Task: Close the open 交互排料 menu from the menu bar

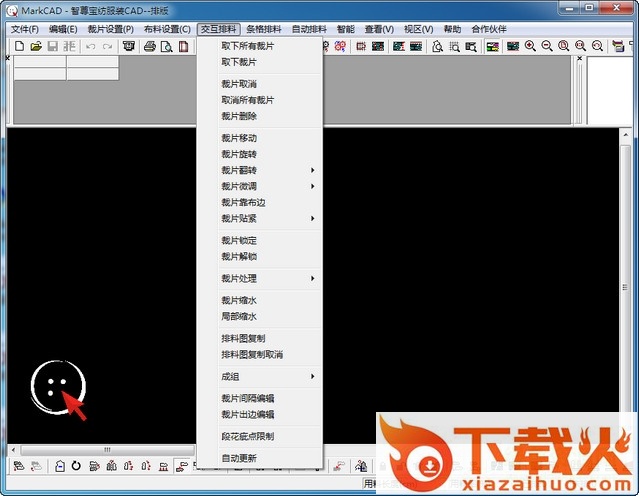Action: (x=218, y=29)
